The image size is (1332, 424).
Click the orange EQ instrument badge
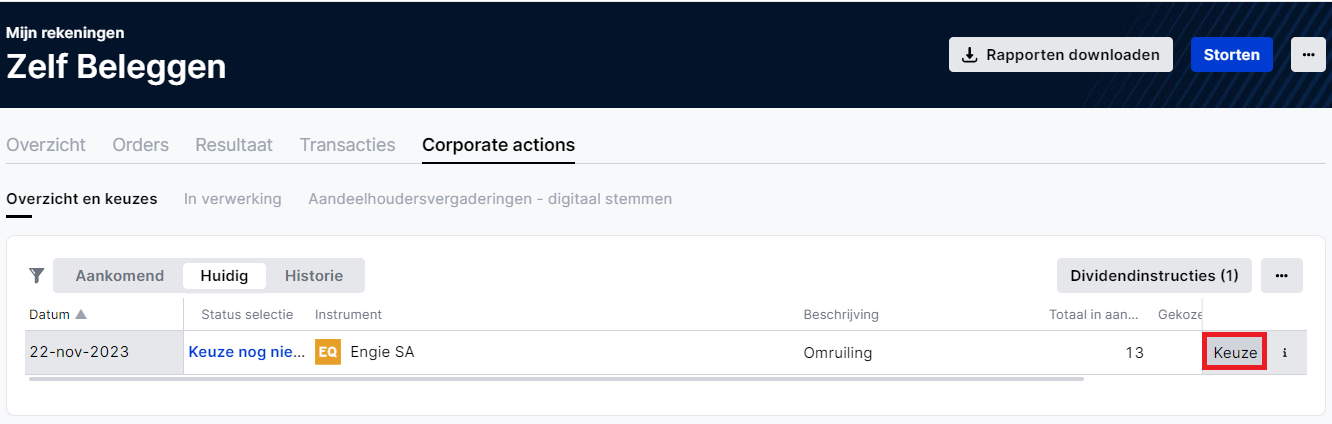[327, 352]
